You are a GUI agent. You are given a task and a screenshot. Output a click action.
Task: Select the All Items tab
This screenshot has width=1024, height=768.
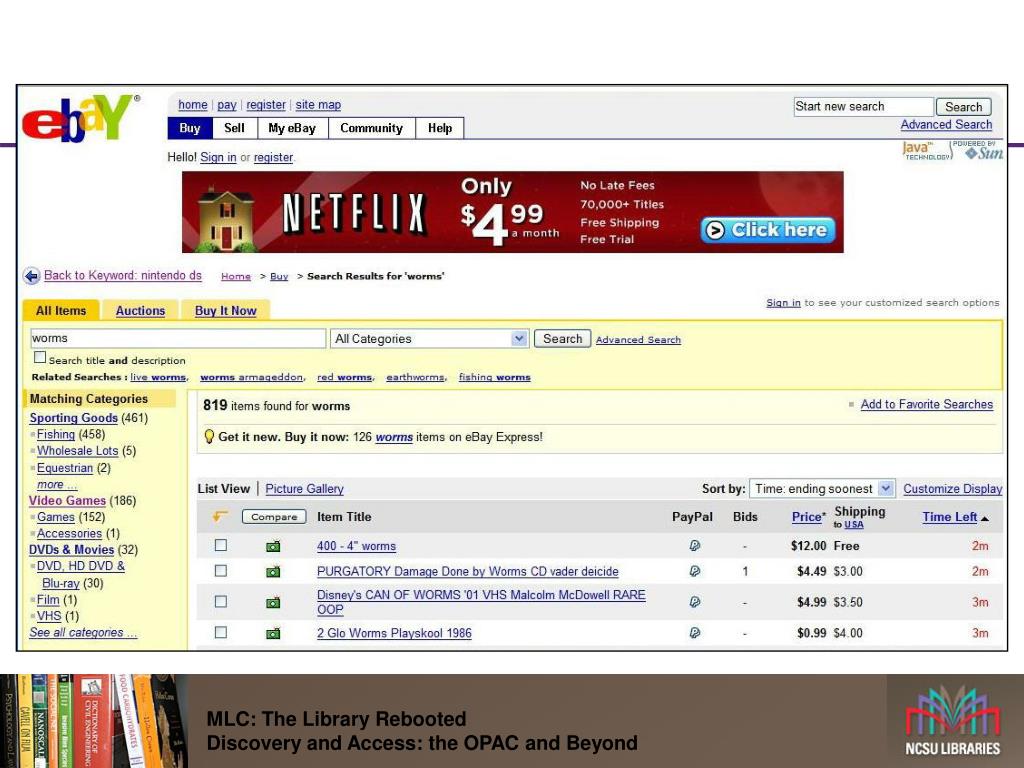61,311
